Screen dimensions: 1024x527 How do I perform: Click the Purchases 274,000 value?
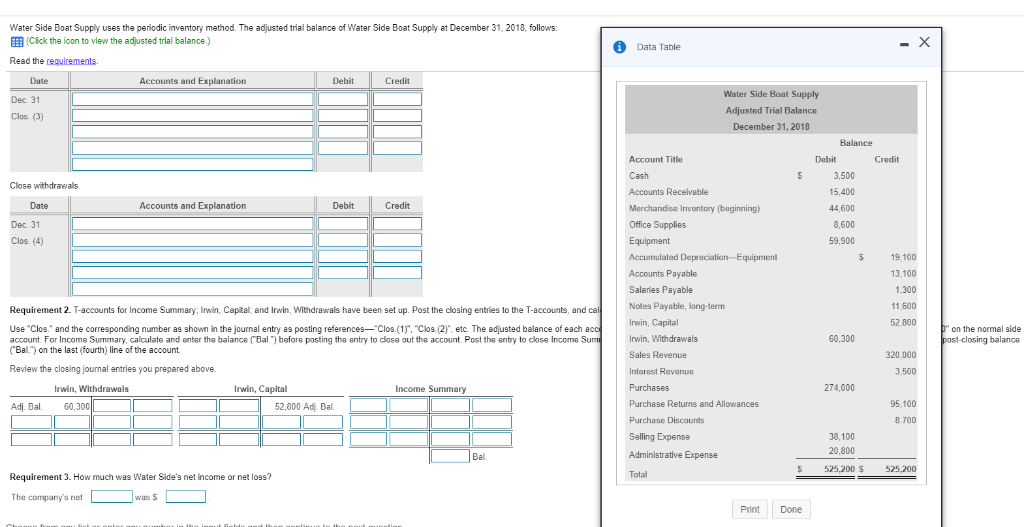click(x=839, y=388)
